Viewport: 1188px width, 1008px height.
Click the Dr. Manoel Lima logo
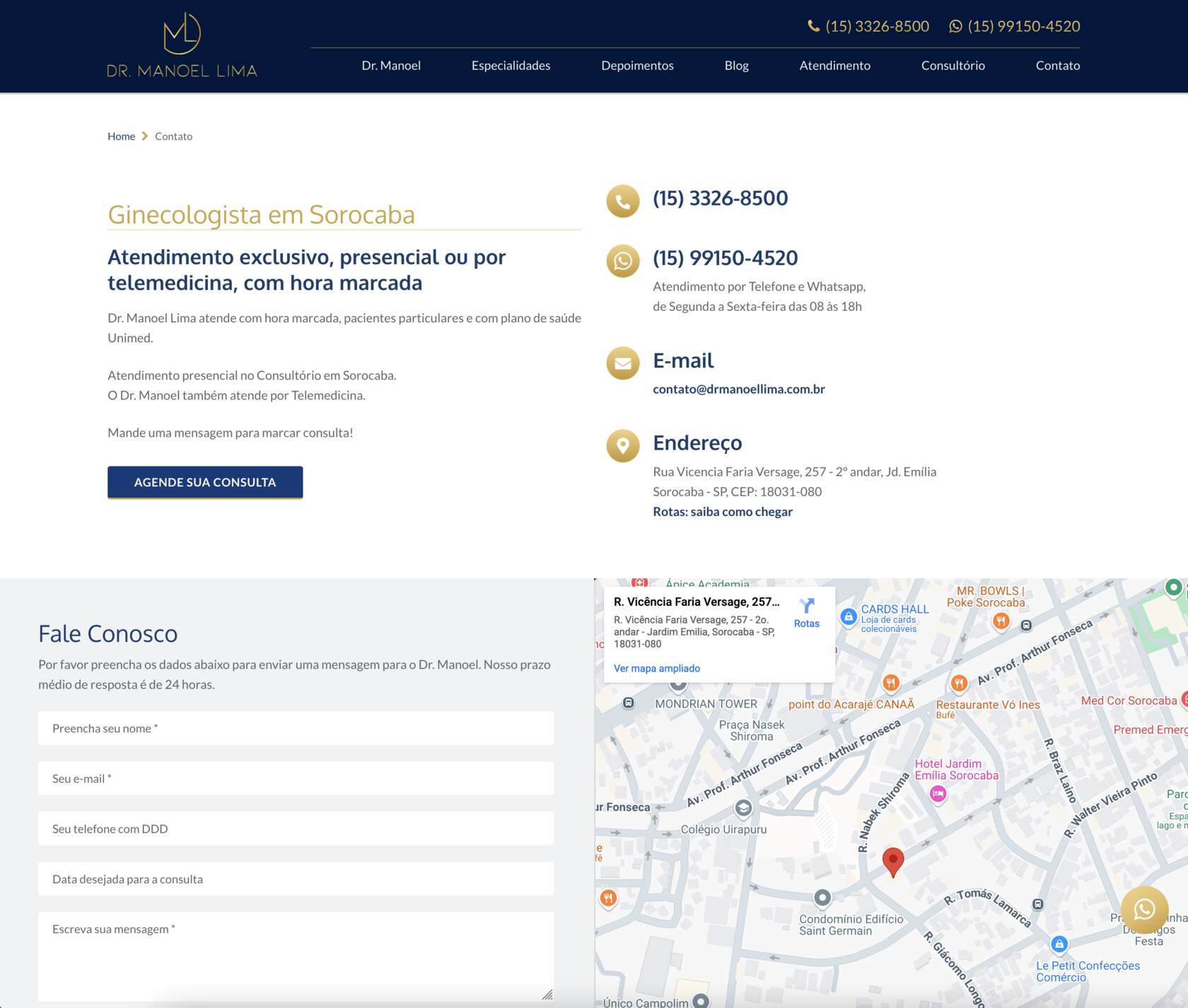pos(182,45)
